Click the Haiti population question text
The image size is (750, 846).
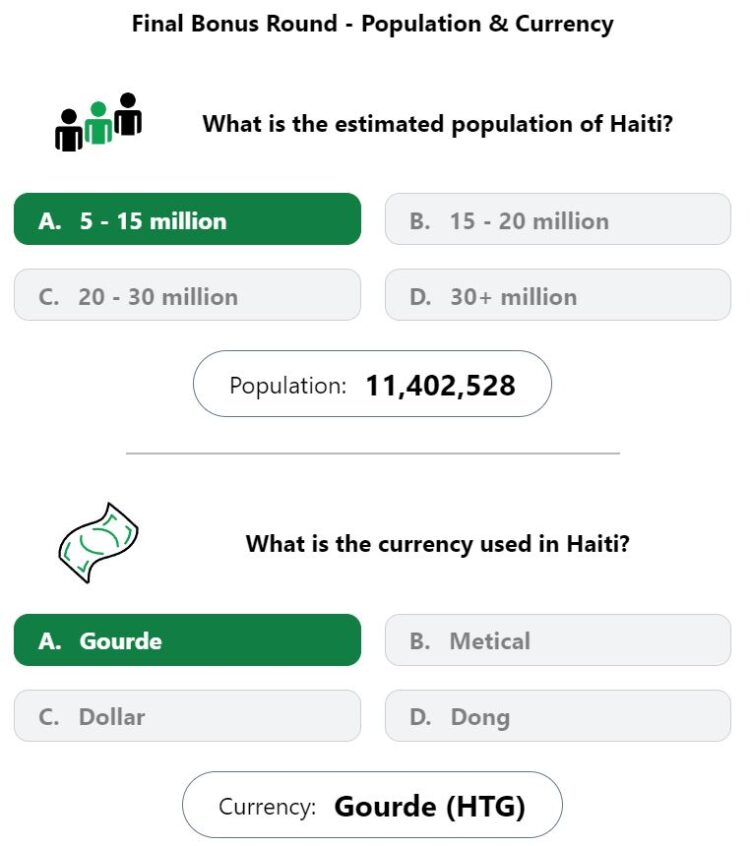click(x=438, y=124)
